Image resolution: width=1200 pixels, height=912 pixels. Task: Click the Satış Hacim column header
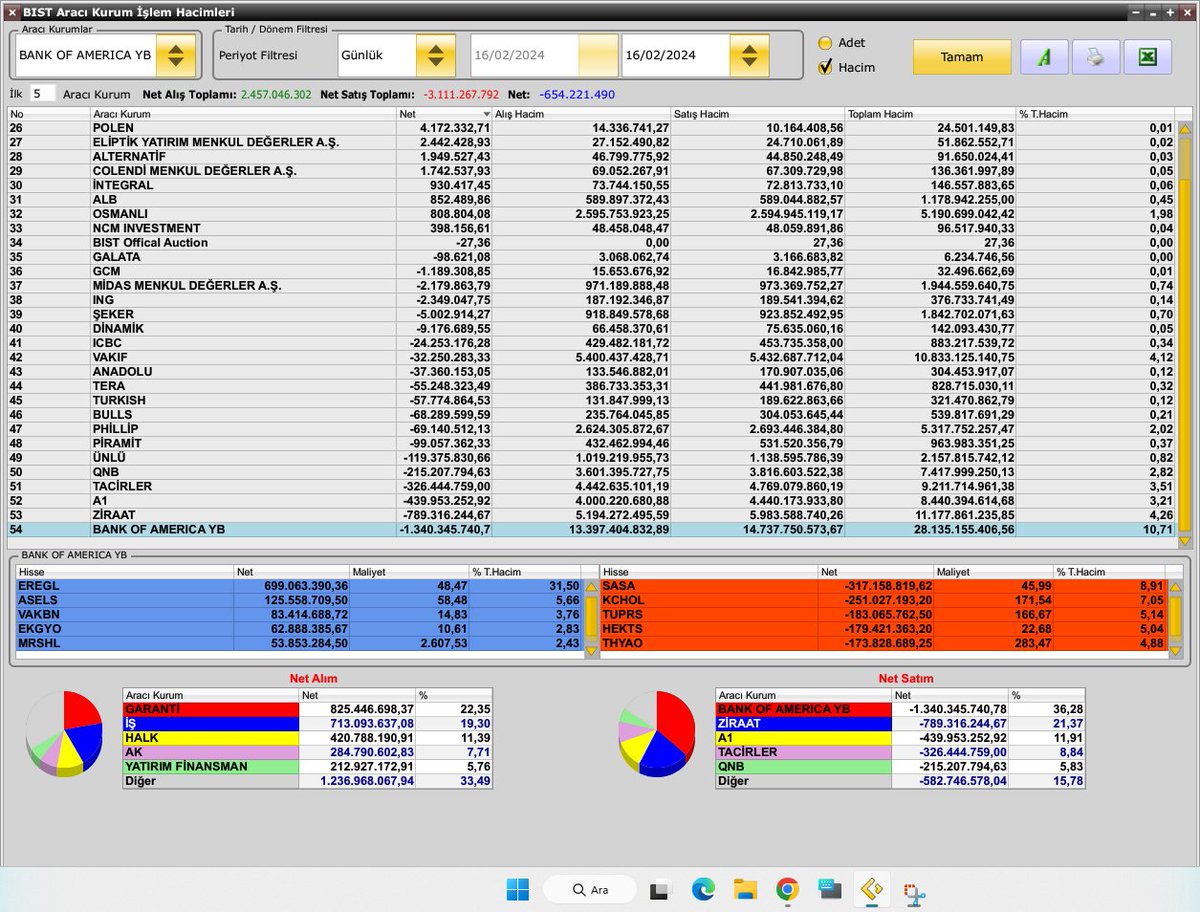[757, 114]
